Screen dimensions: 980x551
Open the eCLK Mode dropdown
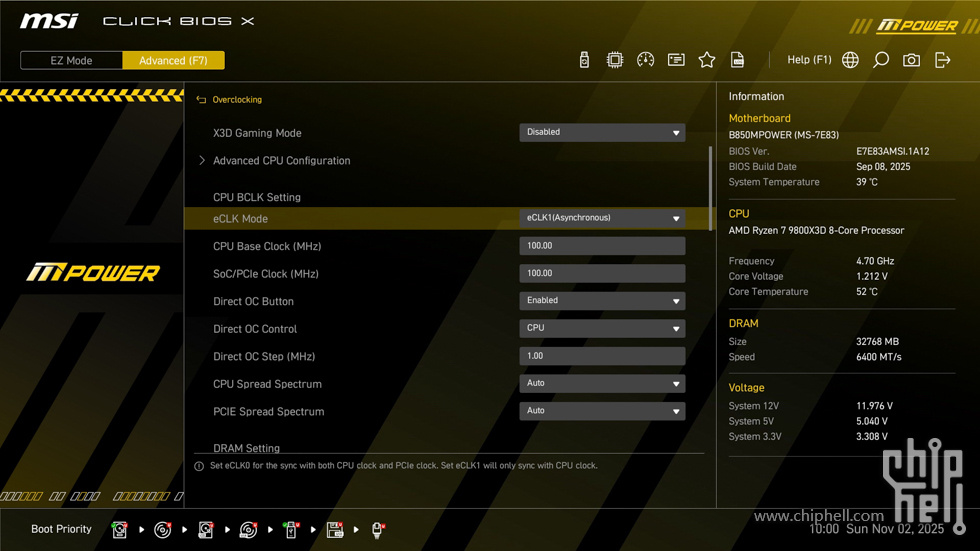pyautogui.click(x=602, y=218)
